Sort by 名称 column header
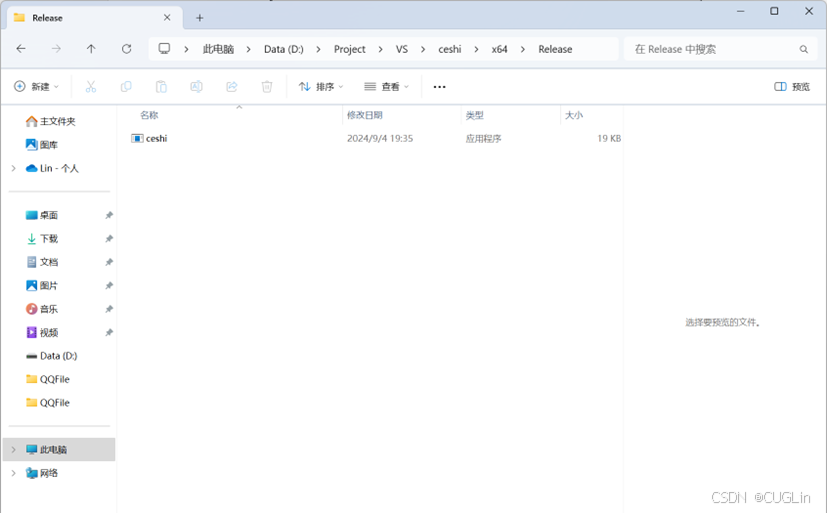827x513 pixels. [149, 115]
